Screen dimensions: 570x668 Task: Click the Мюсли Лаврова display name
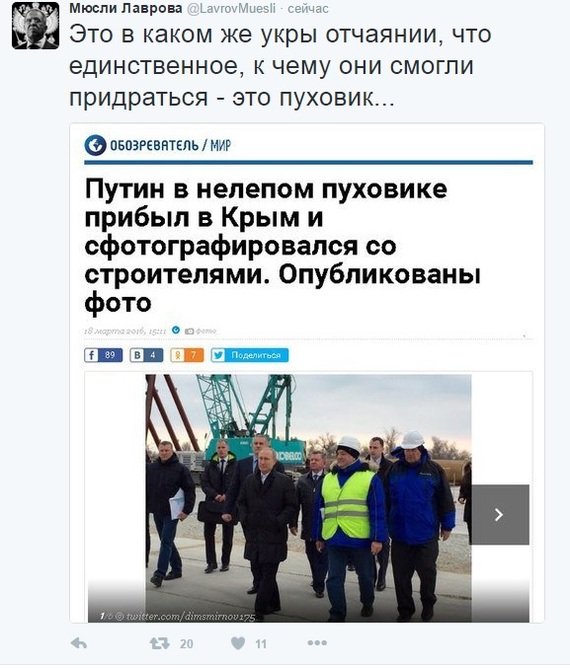tap(126, 8)
